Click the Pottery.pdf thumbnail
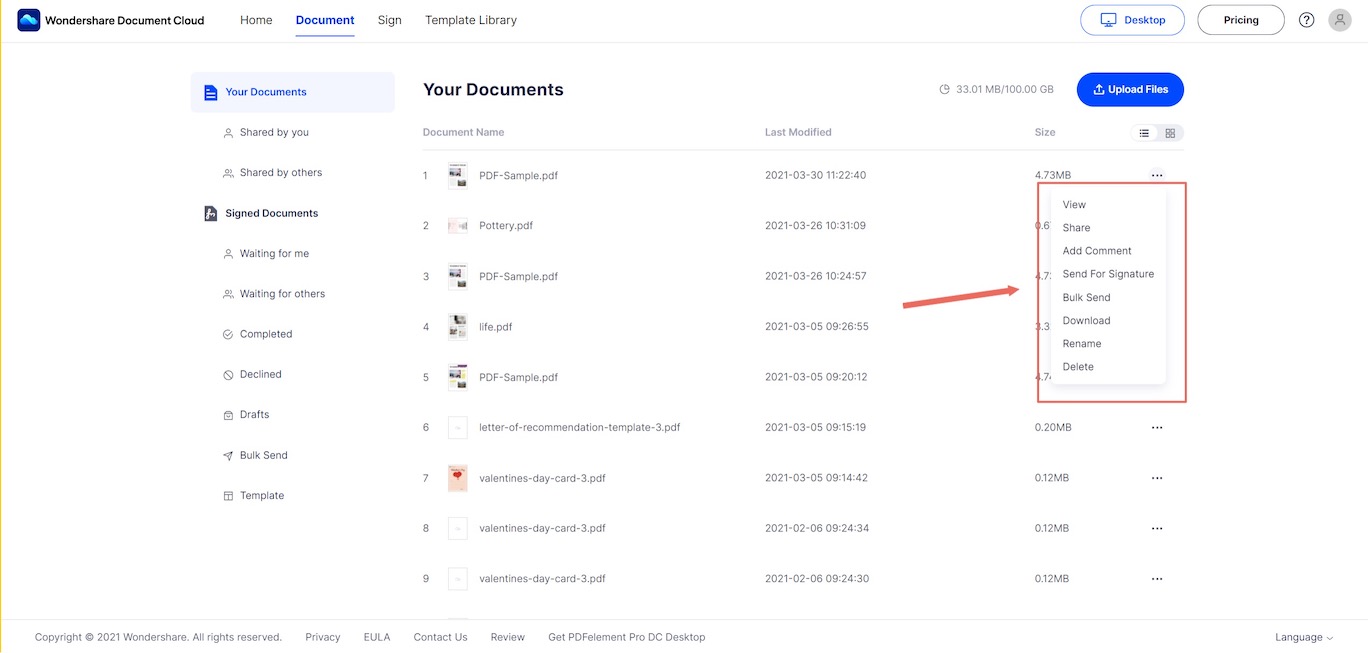Image resolution: width=1368 pixels, height=653 pixels. (458, 226)
